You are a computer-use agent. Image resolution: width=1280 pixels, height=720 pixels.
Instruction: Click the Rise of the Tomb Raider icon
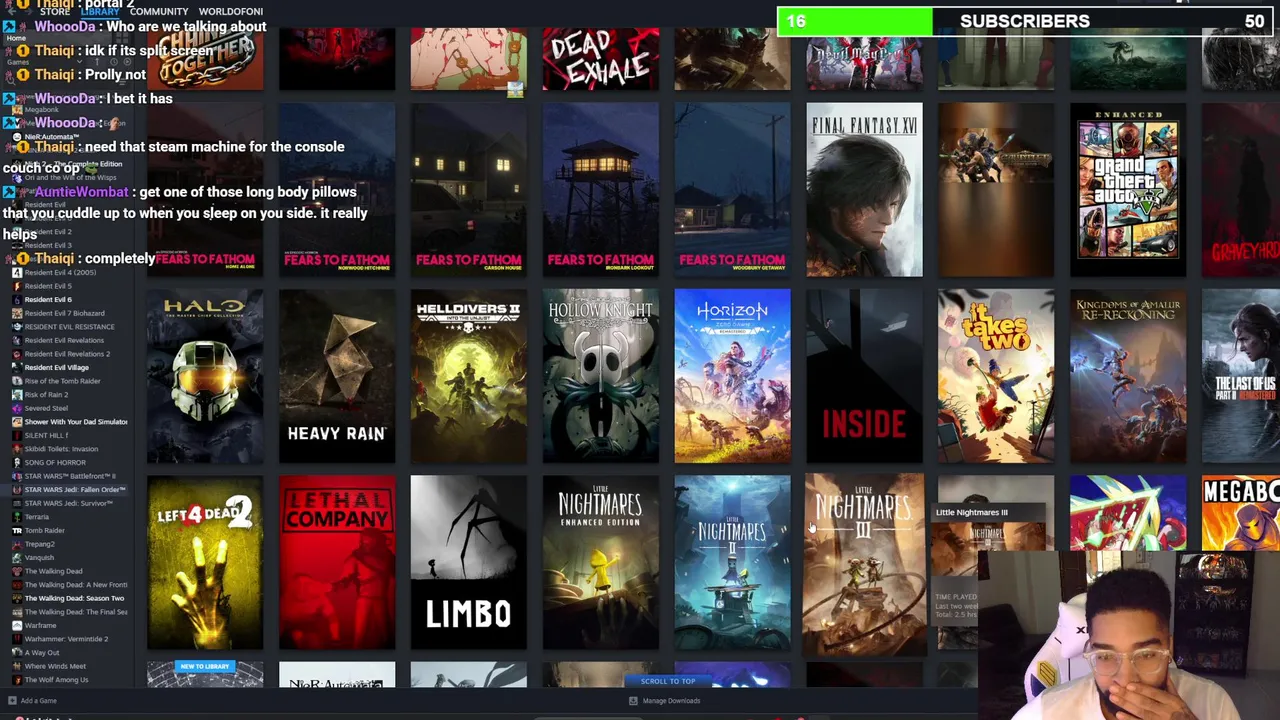pos(17,381)
